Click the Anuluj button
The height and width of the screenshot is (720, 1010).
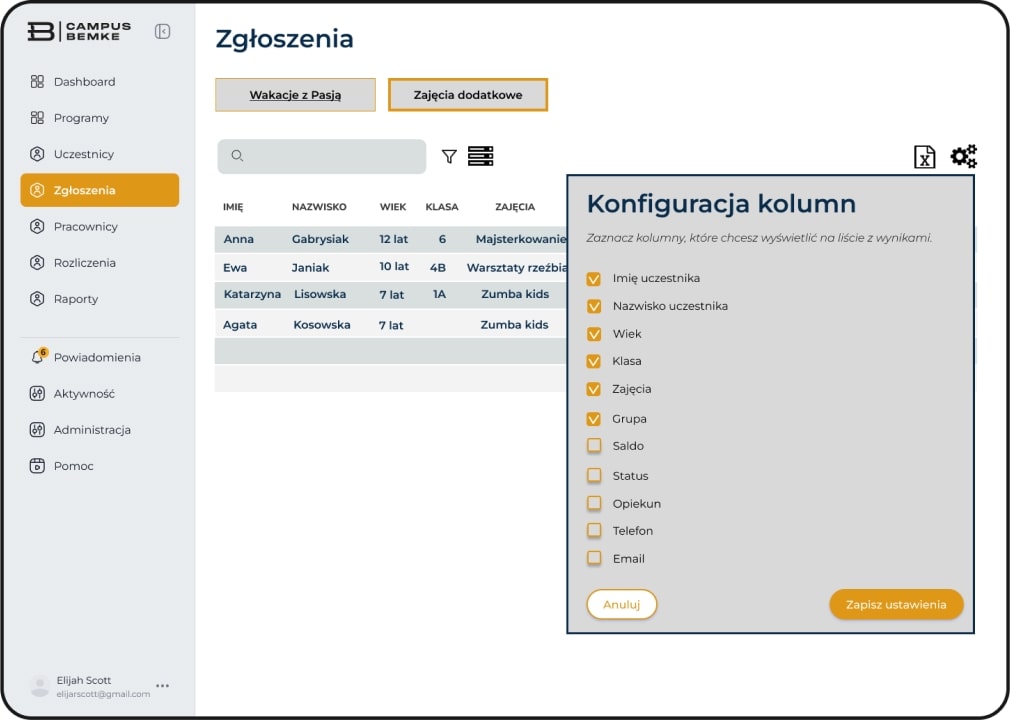click(x=621, y=604)
